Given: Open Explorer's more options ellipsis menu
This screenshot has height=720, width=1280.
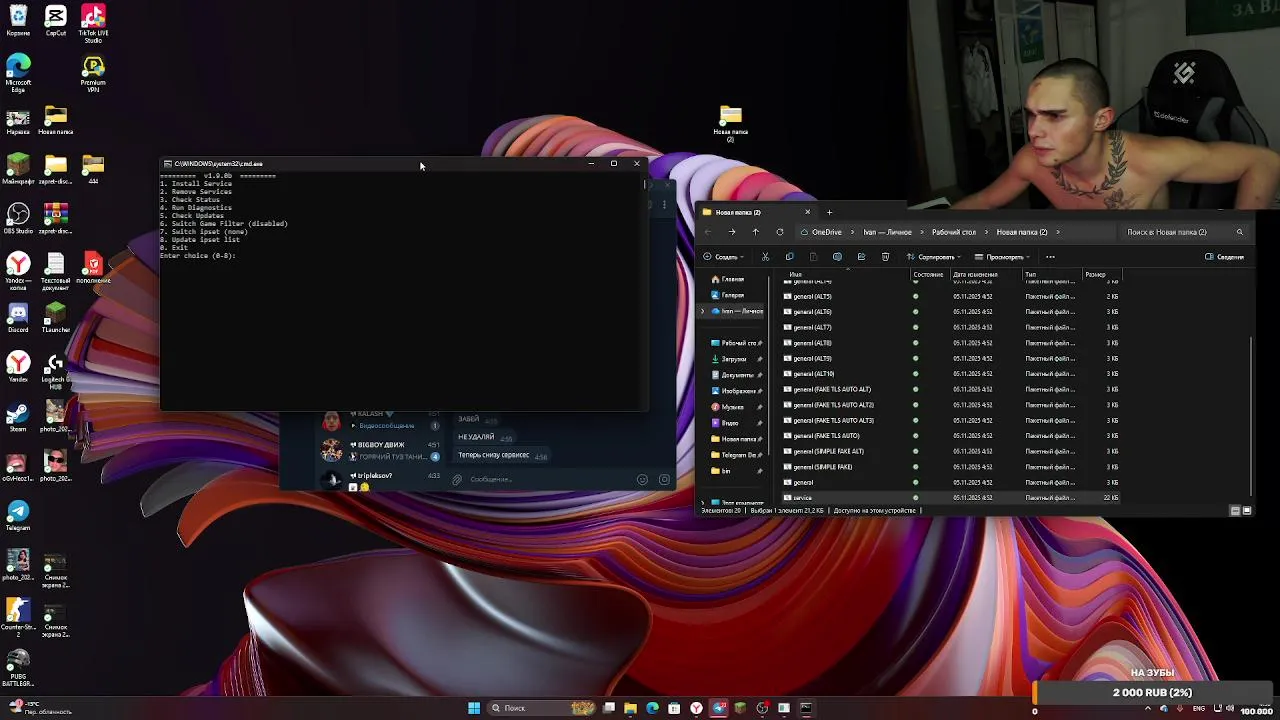Looking at the screenshot, I should pos(1050,257).
